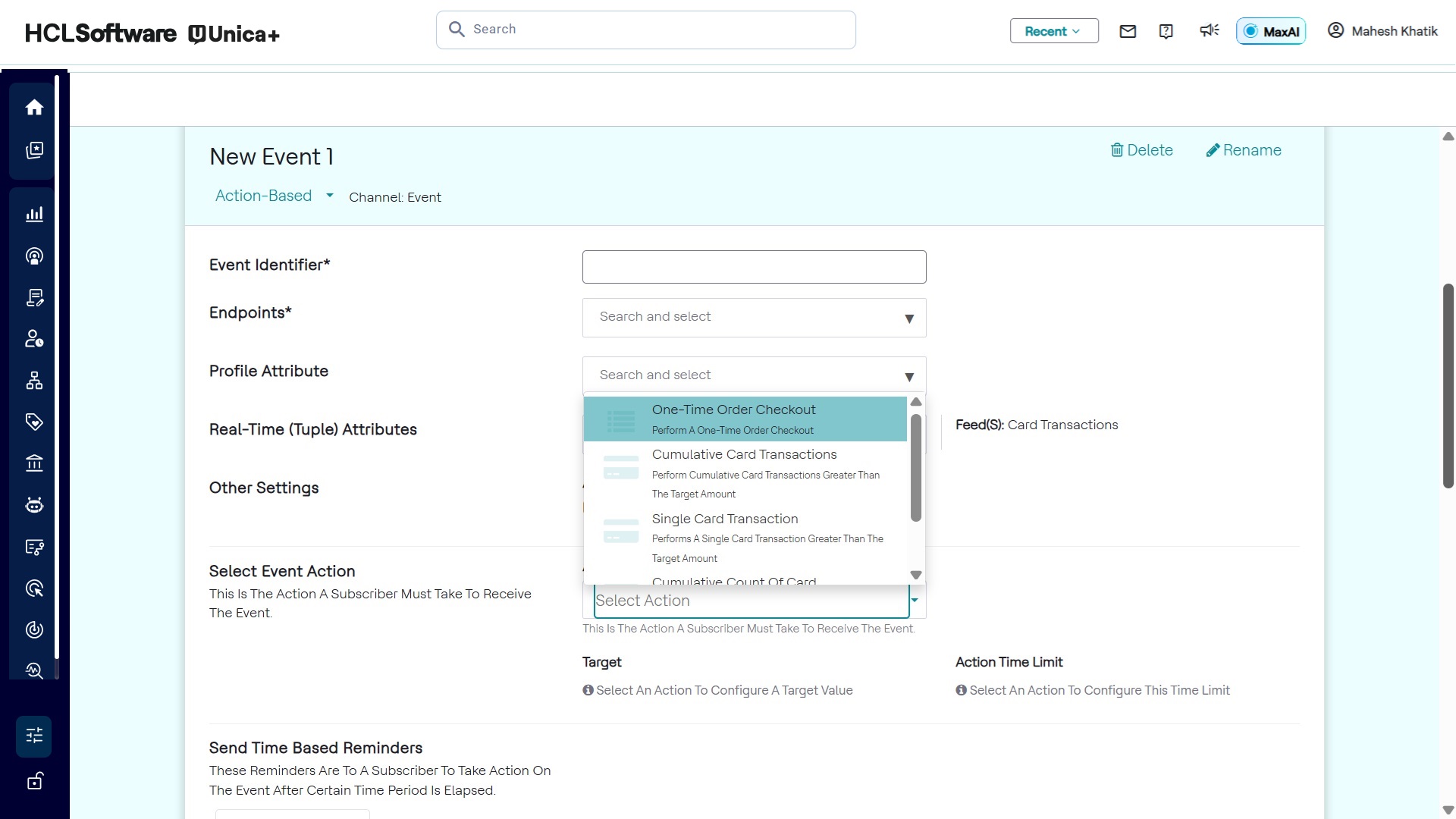
Task: Choose Cumulative Card Transactions option
Action: pyautogui.click(x=745, y=472)
